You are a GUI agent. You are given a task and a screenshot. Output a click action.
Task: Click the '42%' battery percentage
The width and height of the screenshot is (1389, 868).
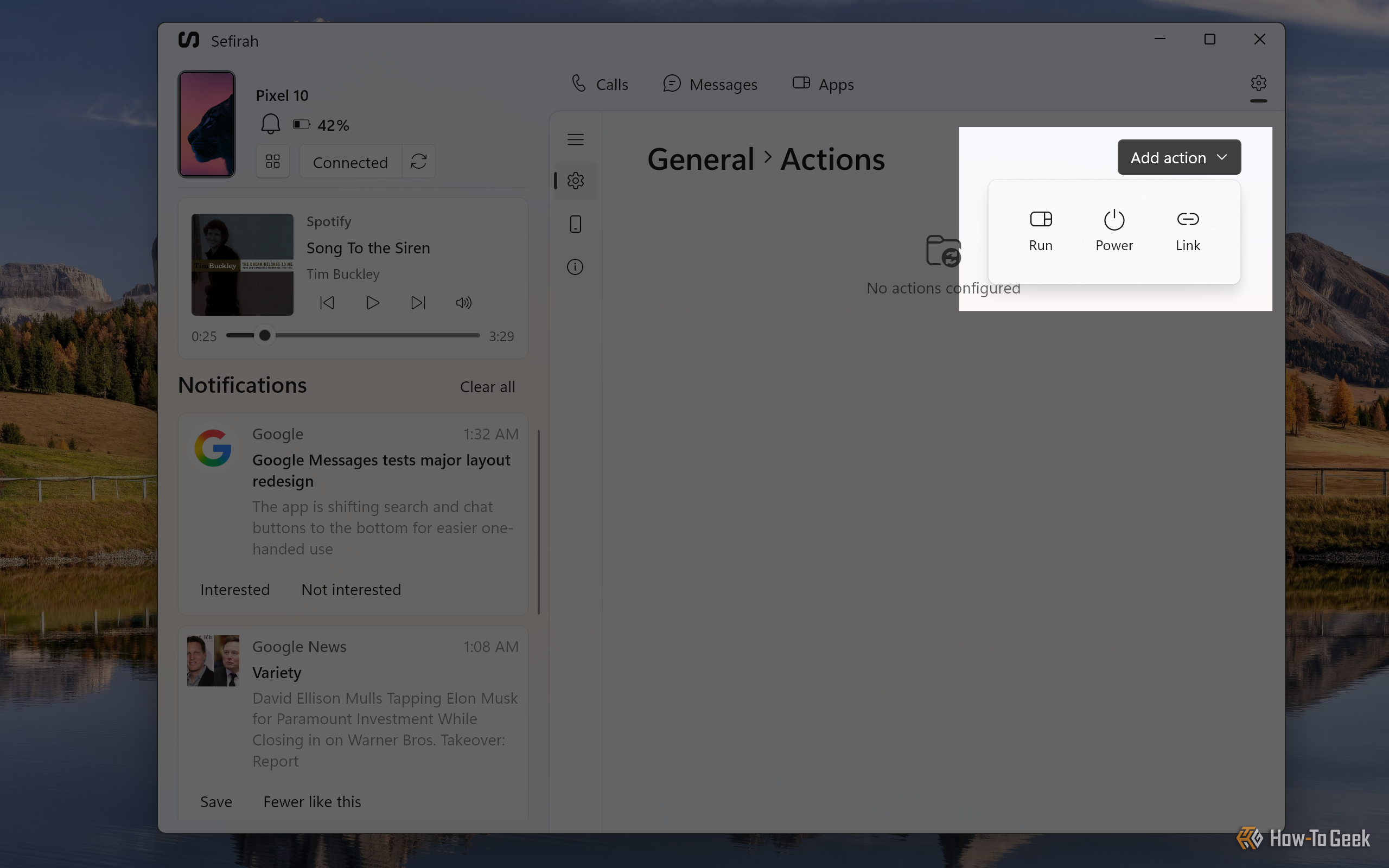(333, 125)
